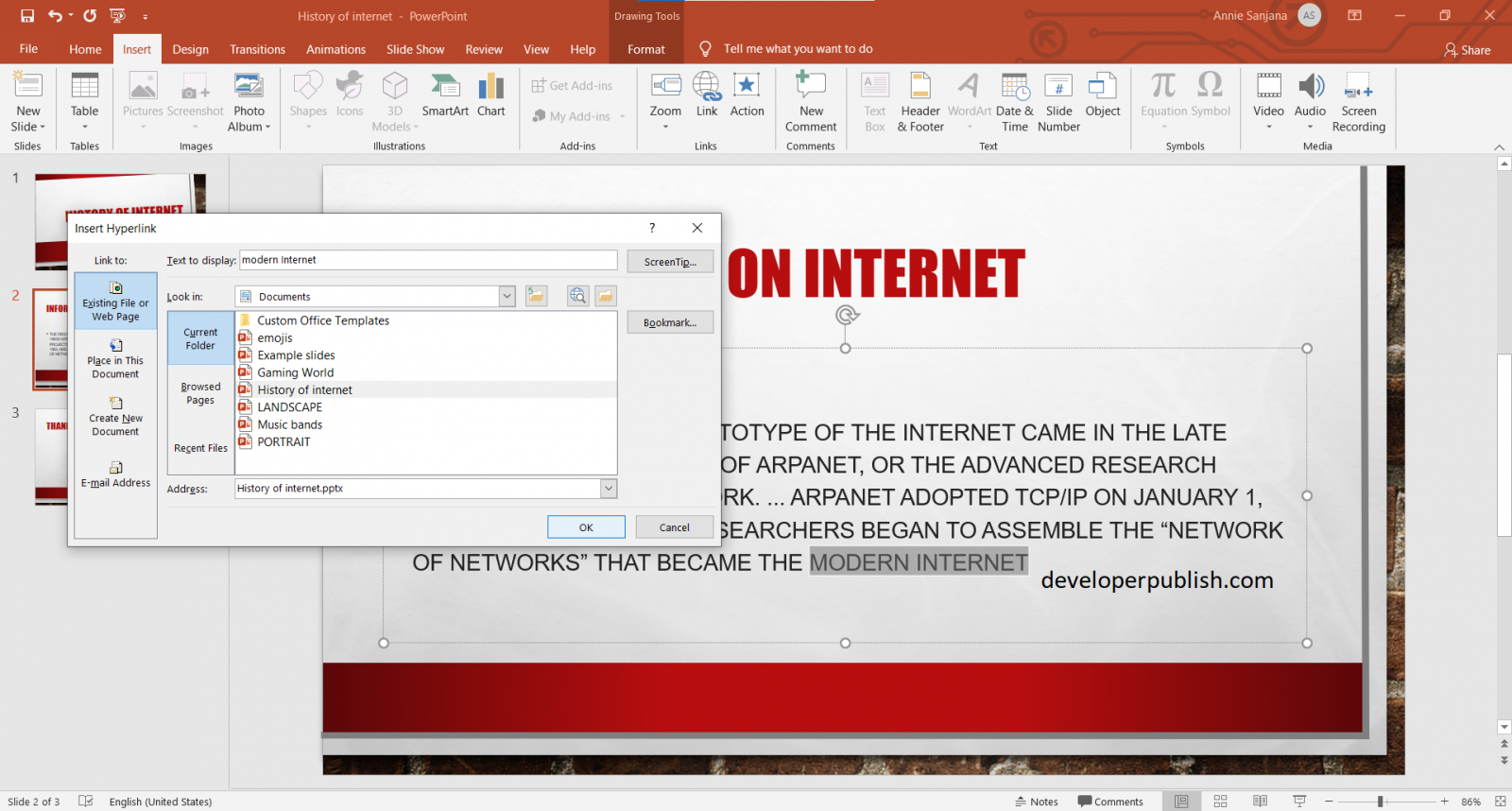Click the ScreenTip button

click(x=670, y=262)
